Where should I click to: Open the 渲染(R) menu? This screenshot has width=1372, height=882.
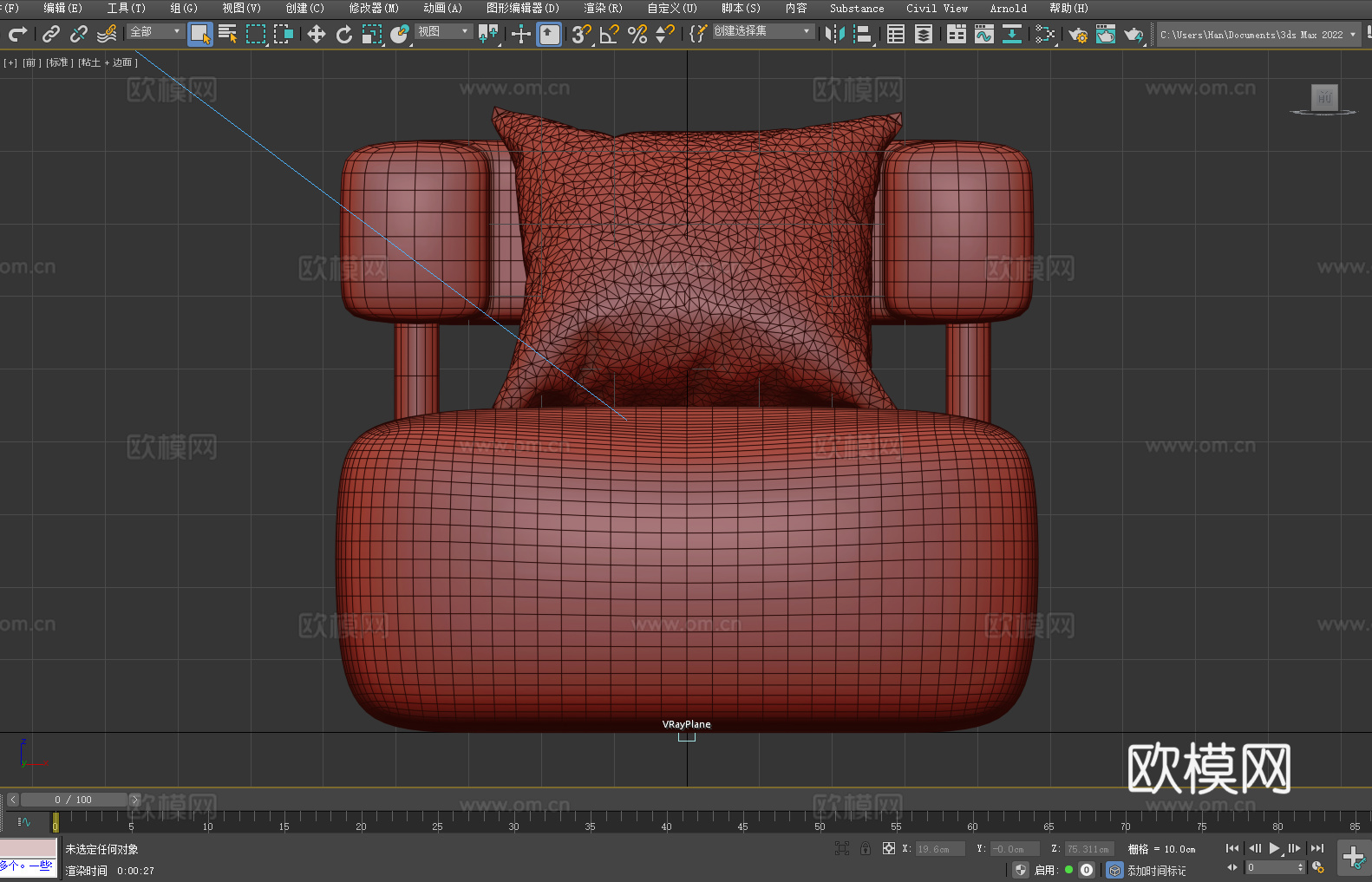(603, 8)
